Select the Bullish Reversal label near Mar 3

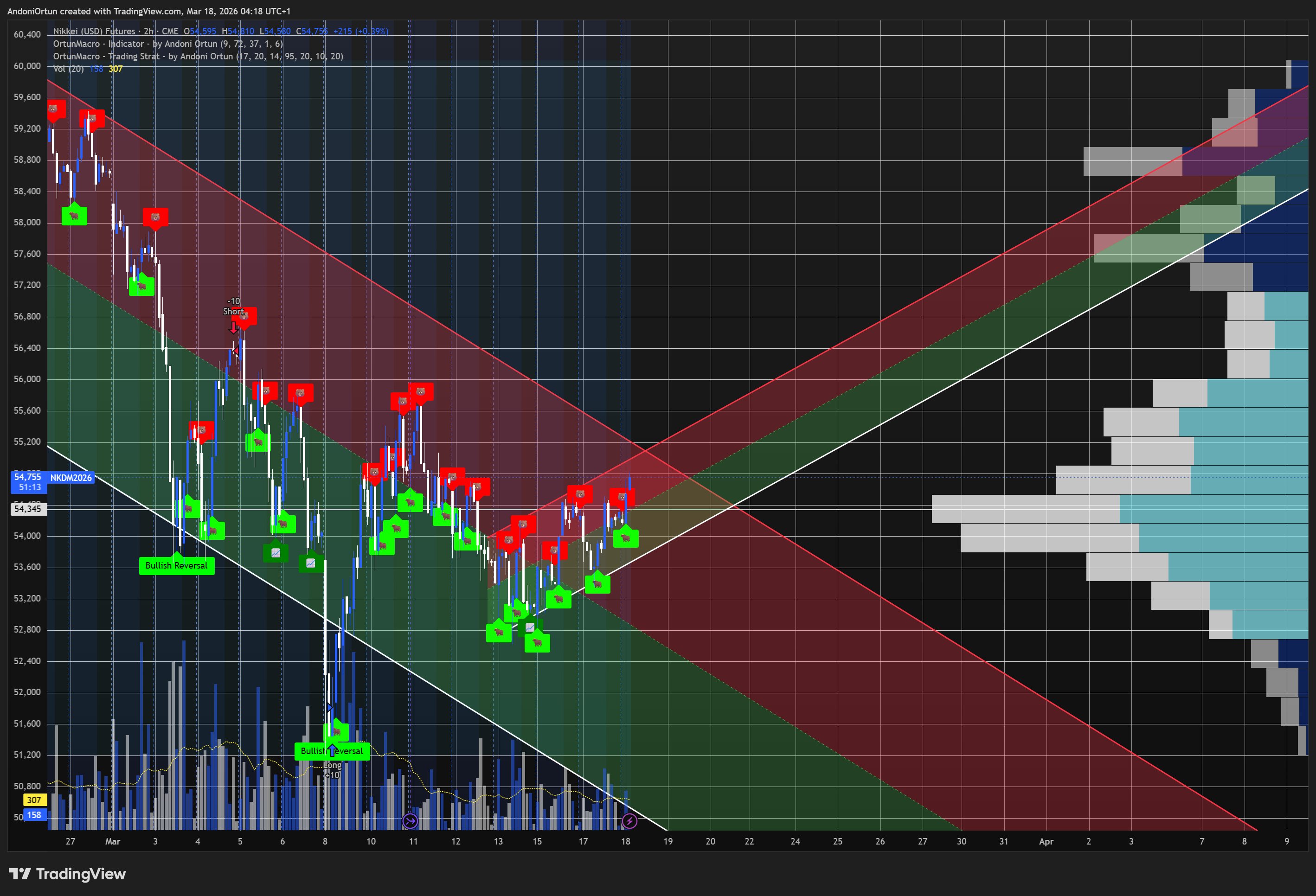coord(176,565)
